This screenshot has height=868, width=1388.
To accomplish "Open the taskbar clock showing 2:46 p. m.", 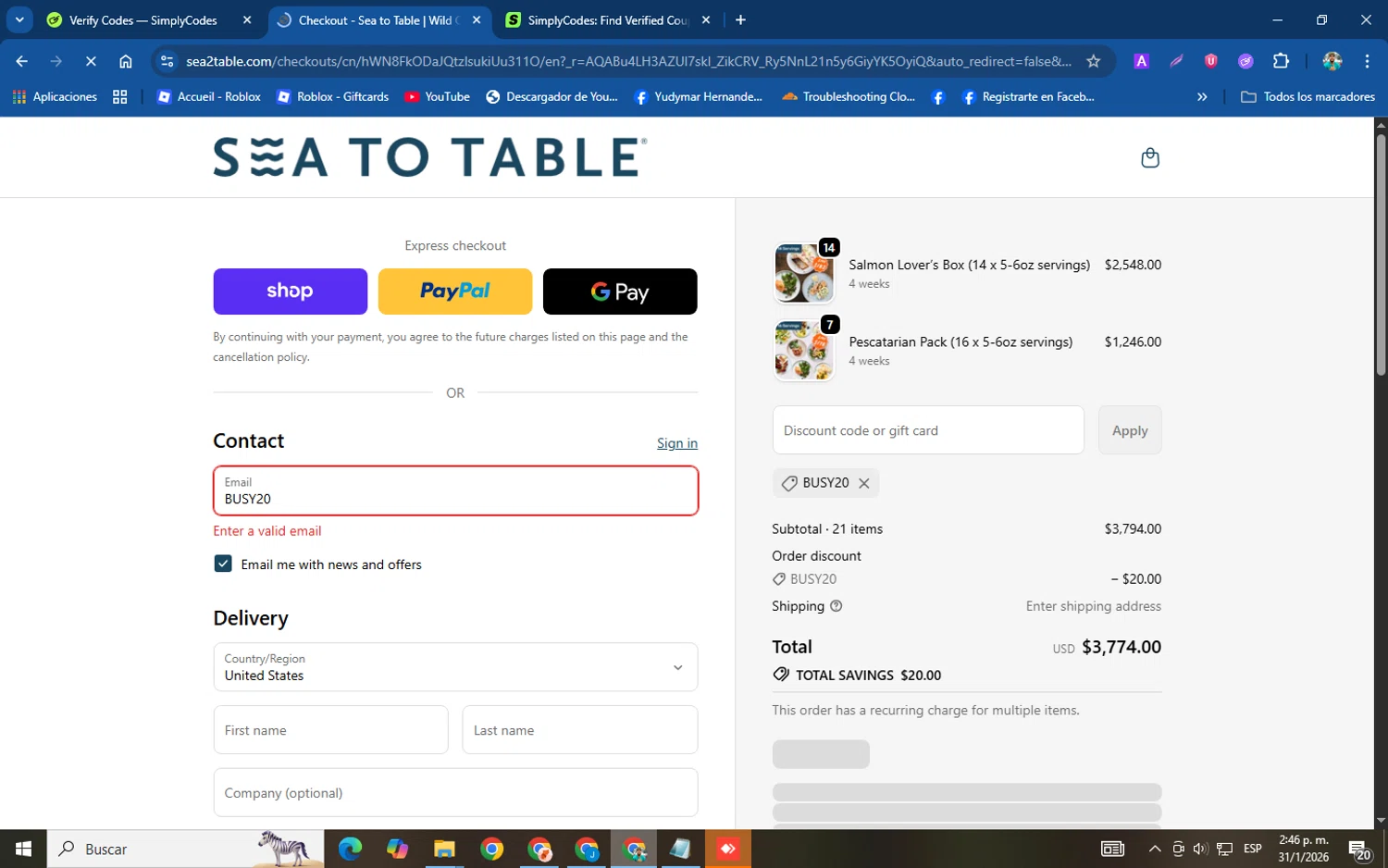I will pyautogui.click(x=1304, y=849).
